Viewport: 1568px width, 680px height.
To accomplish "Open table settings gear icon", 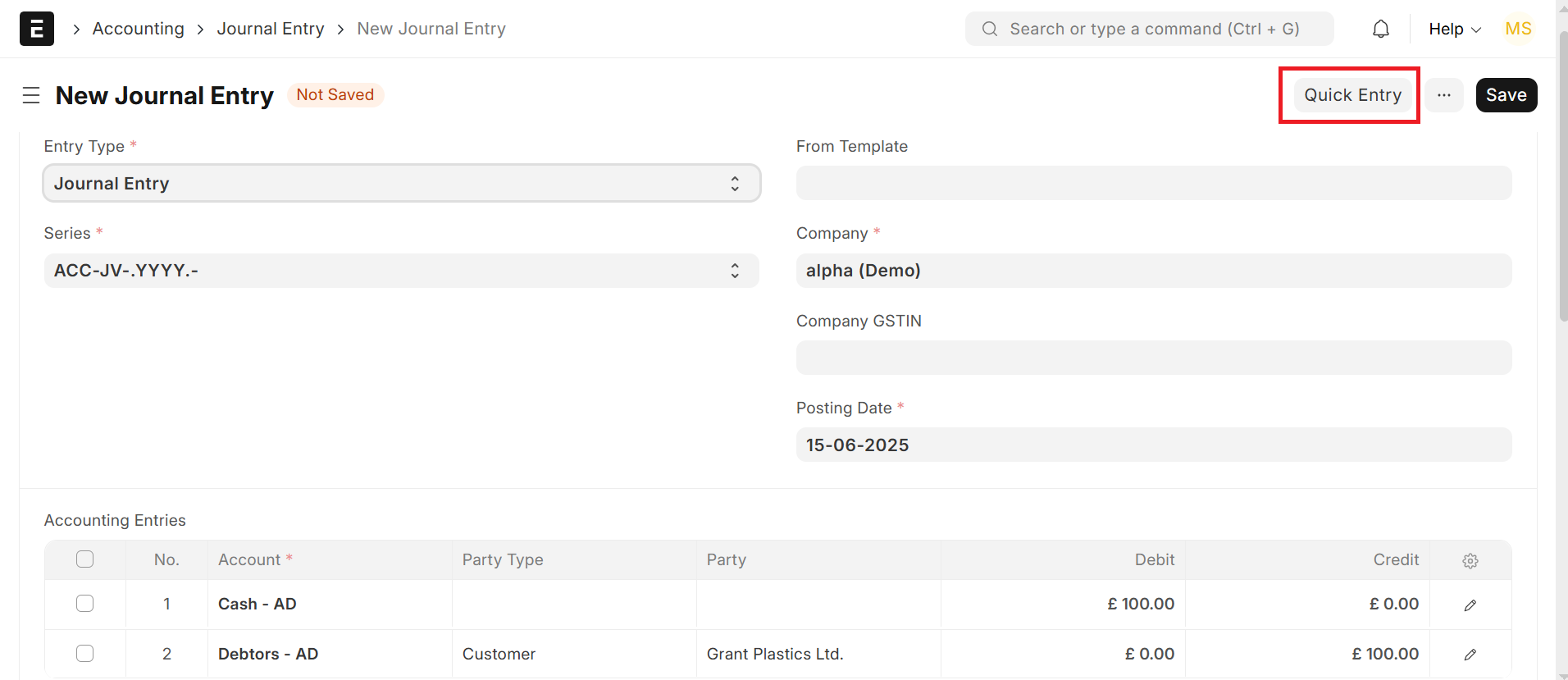I will coord(1470,561).
